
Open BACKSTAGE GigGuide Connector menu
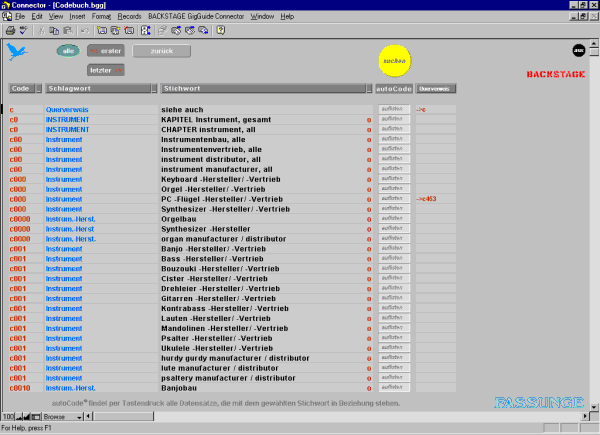coord(196,17)
